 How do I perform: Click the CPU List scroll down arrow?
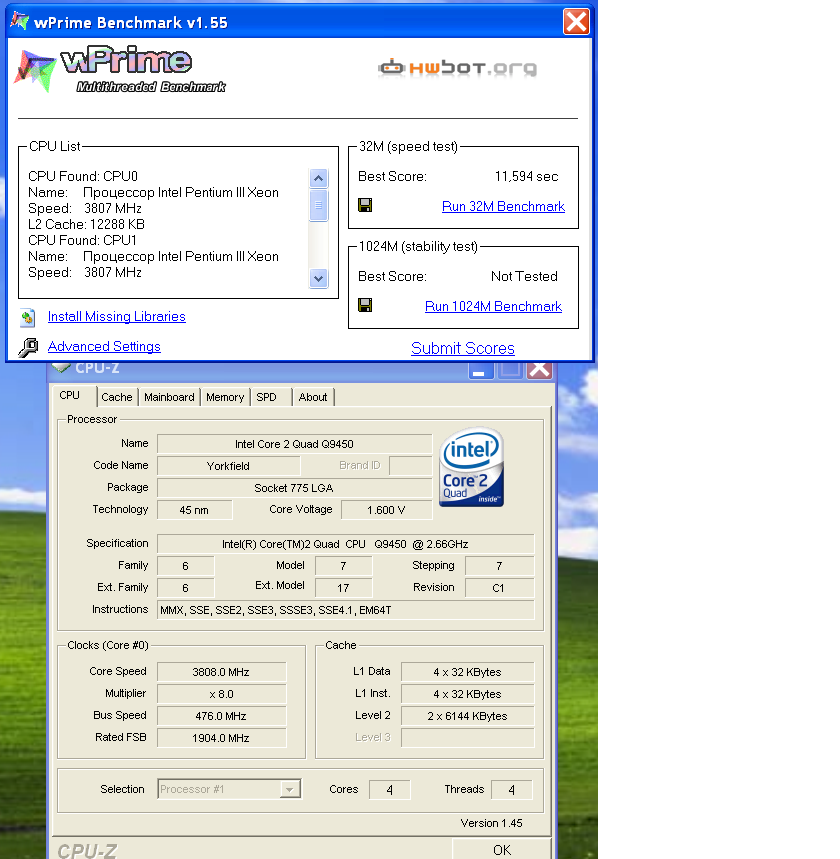(x=318, y=278)
